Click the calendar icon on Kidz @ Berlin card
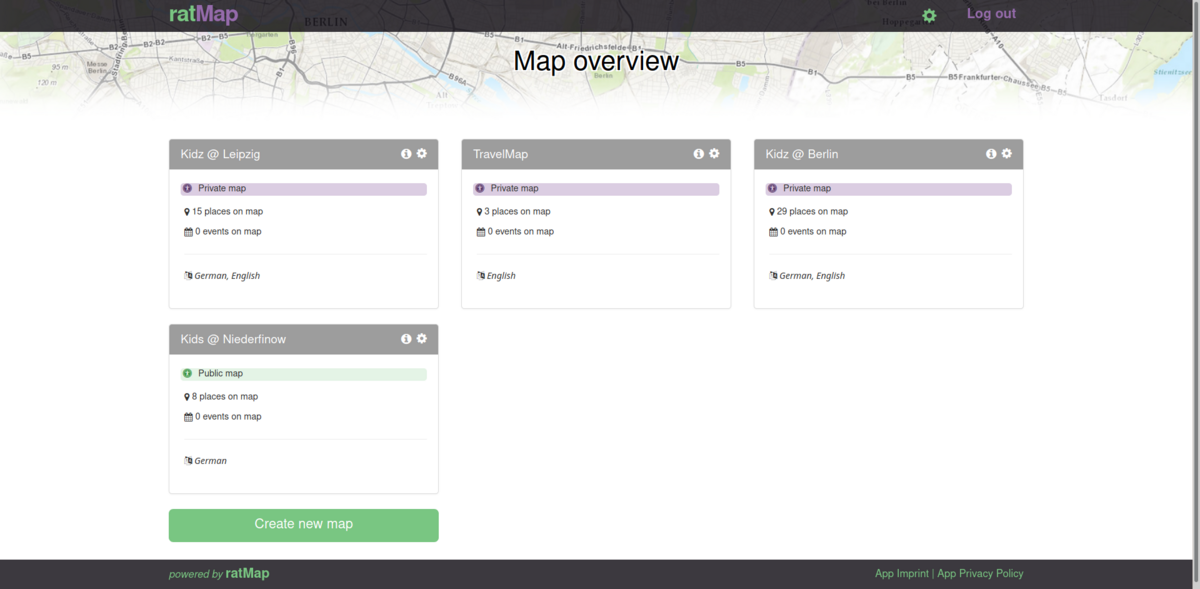This screenshot has width=1200, height=589. 772,231
